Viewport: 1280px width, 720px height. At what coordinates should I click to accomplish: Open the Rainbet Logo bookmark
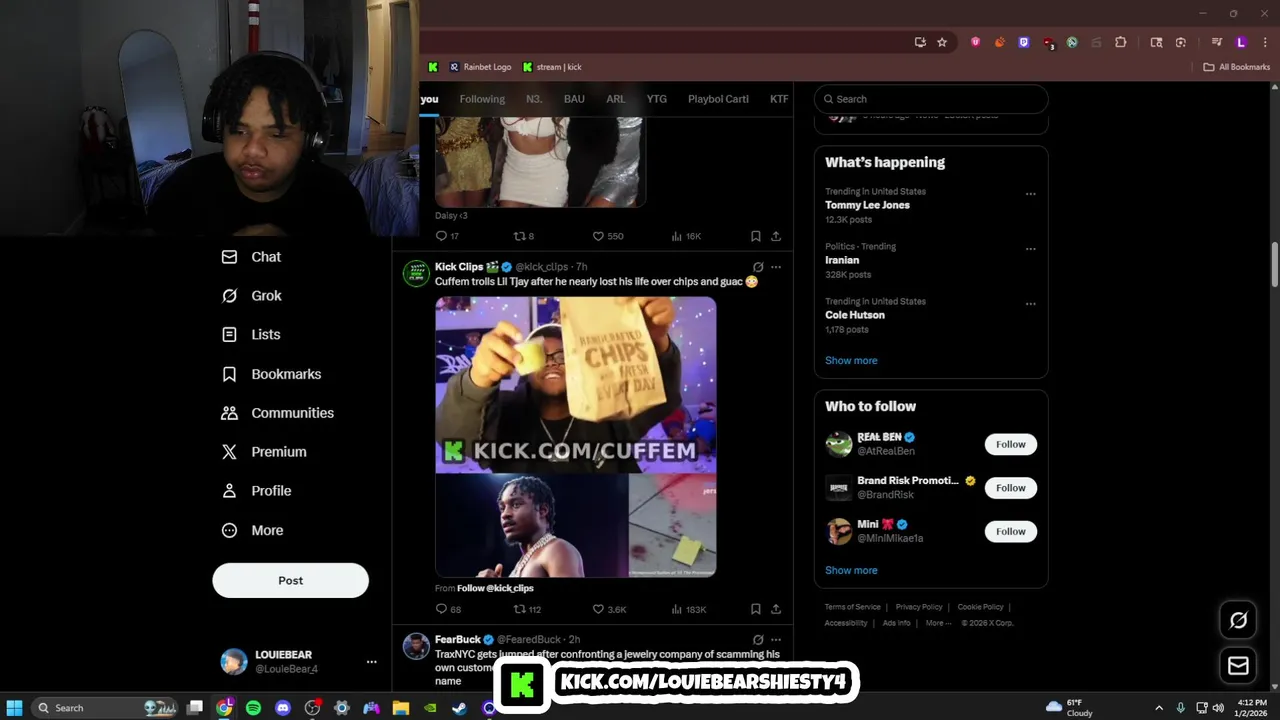pyautogui.click(x=480, y=67)
